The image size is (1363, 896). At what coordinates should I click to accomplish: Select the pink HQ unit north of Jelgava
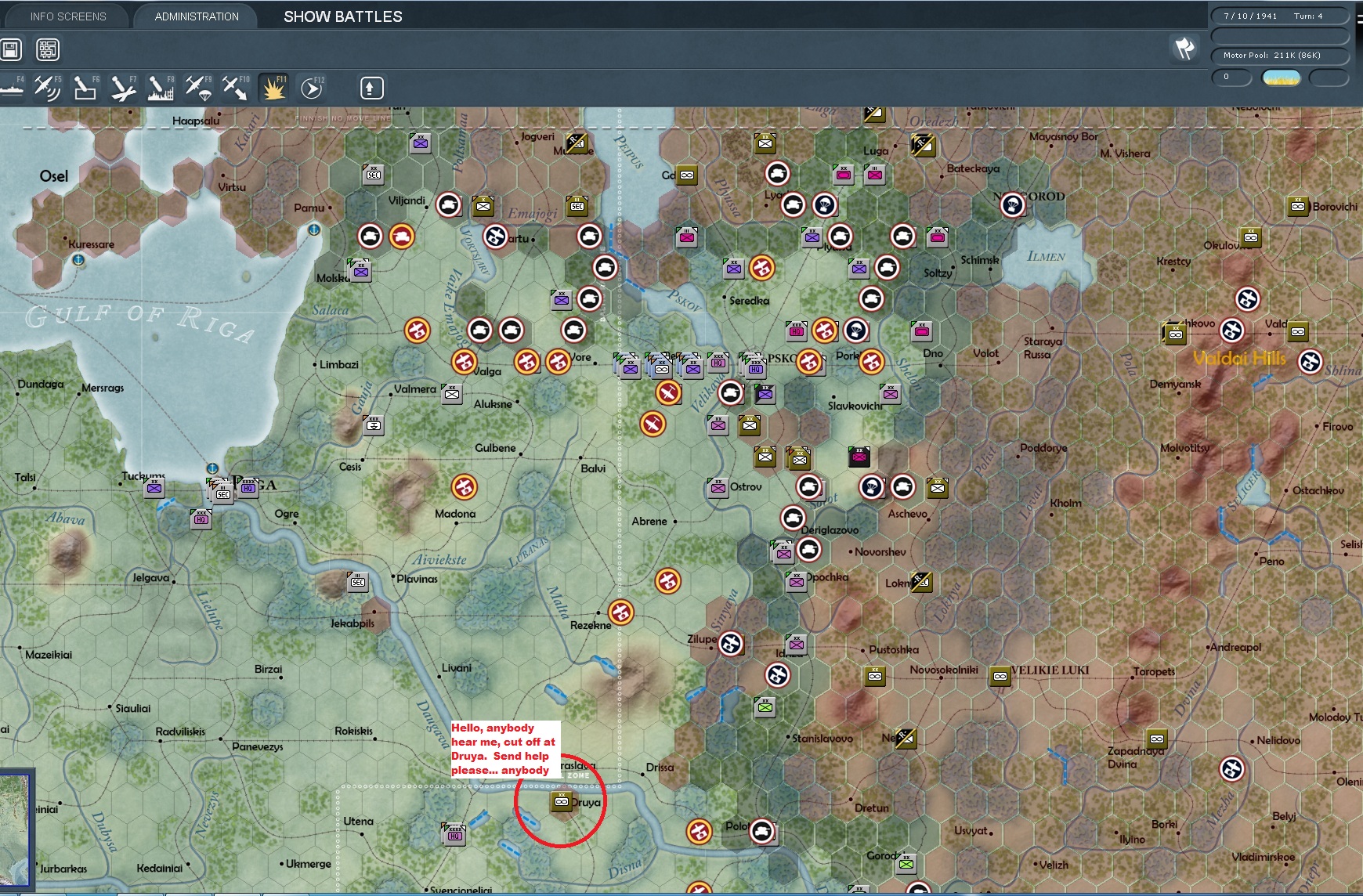click(x=201, y=518)
